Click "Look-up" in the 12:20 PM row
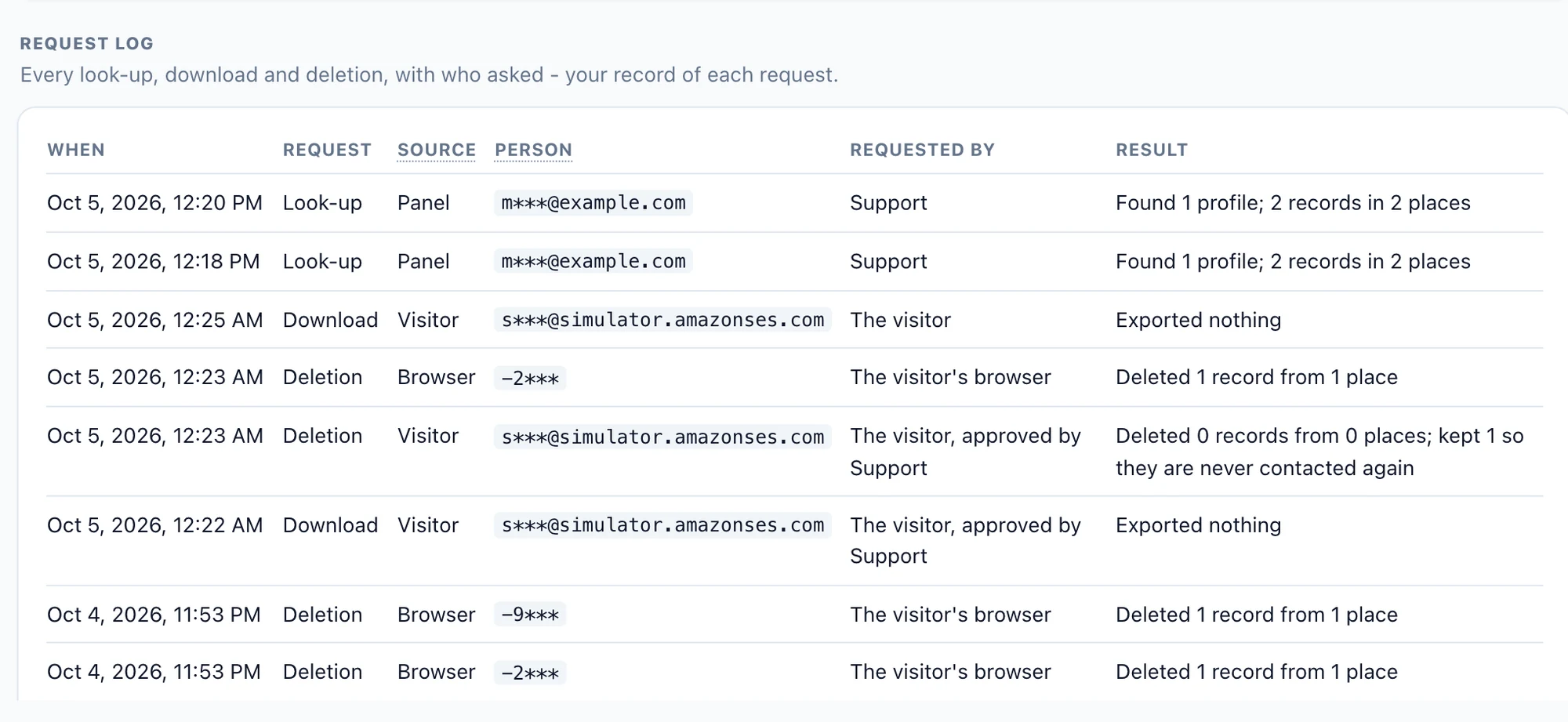1568x722 pixels. pos(322,203)
